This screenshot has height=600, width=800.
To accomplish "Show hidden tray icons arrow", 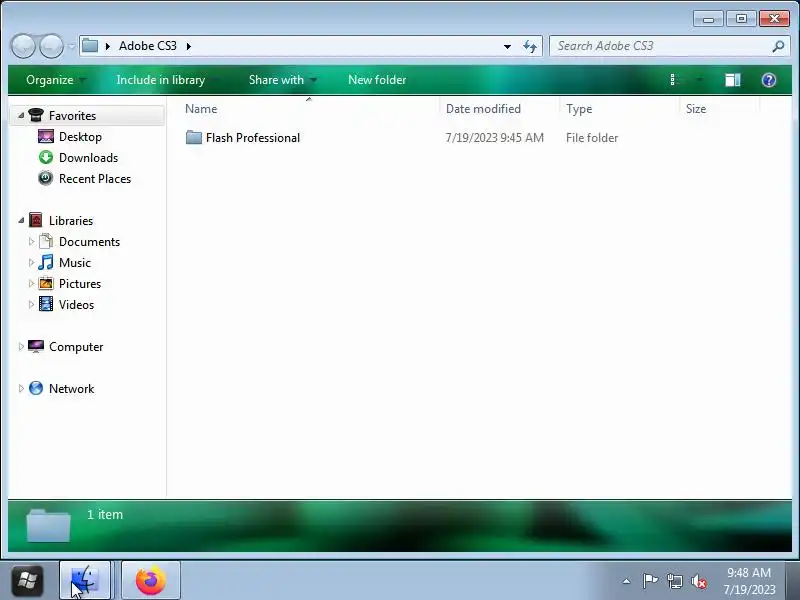I will coord(627,581).
